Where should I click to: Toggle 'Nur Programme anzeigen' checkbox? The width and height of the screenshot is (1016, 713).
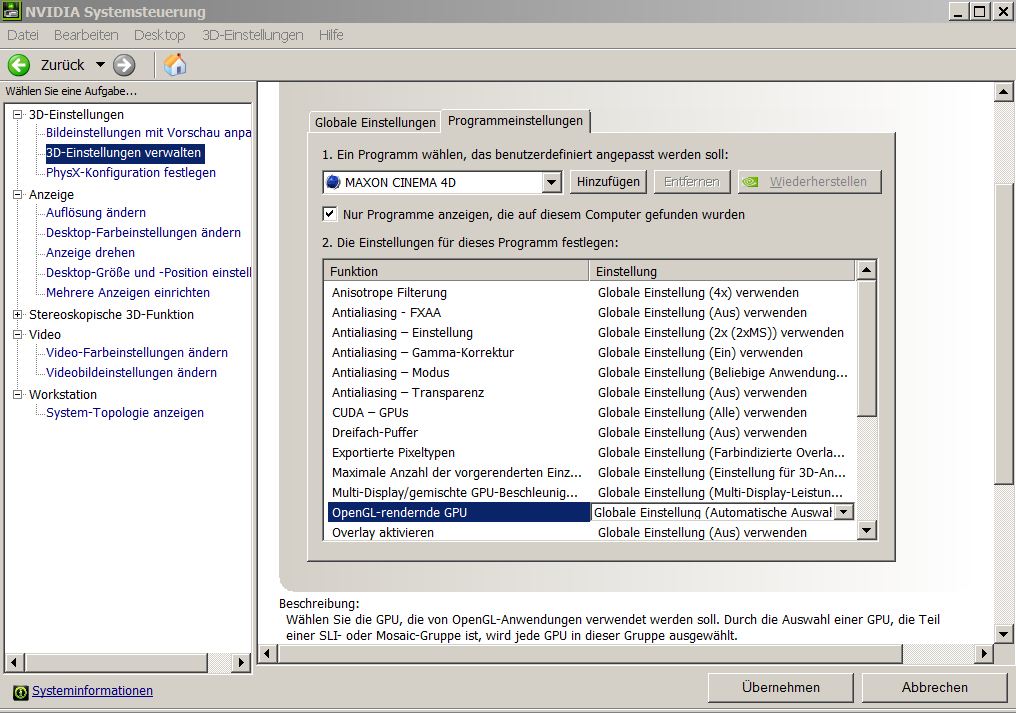pyautogui.click(x=330, y=214)
